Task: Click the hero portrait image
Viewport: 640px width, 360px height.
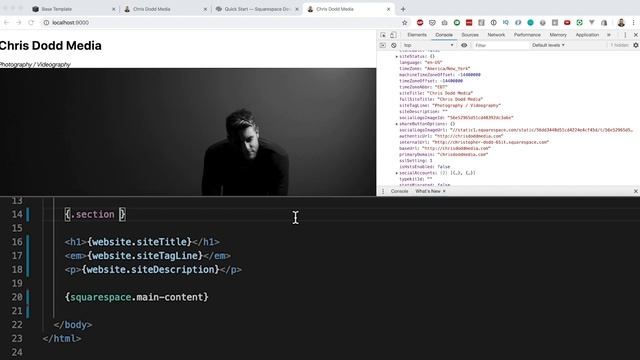Action: [188, 132]
